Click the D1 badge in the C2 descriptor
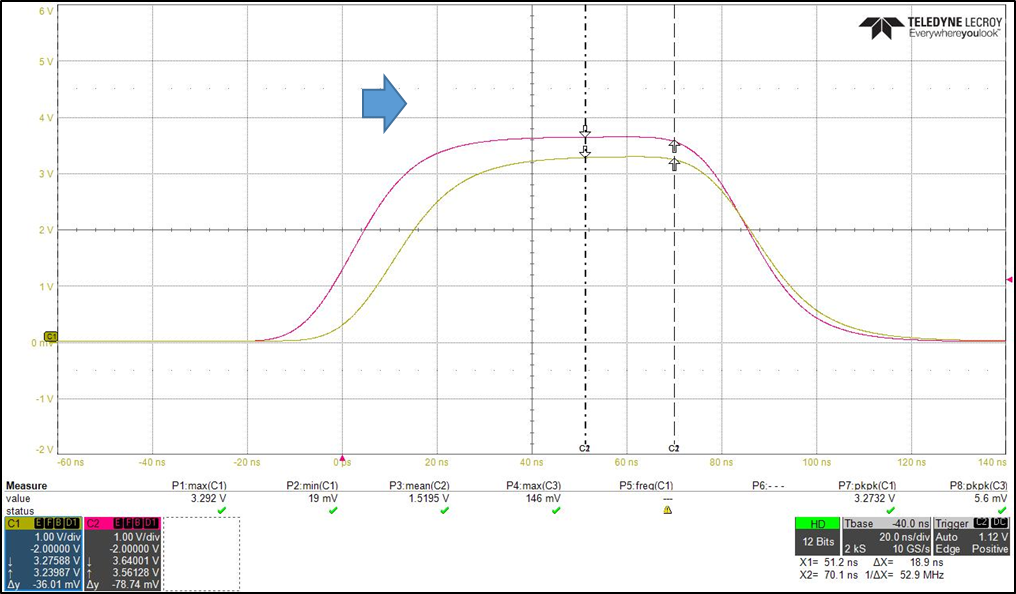The height and width of the screenshot is (594, 1016). tap(151, 523)
